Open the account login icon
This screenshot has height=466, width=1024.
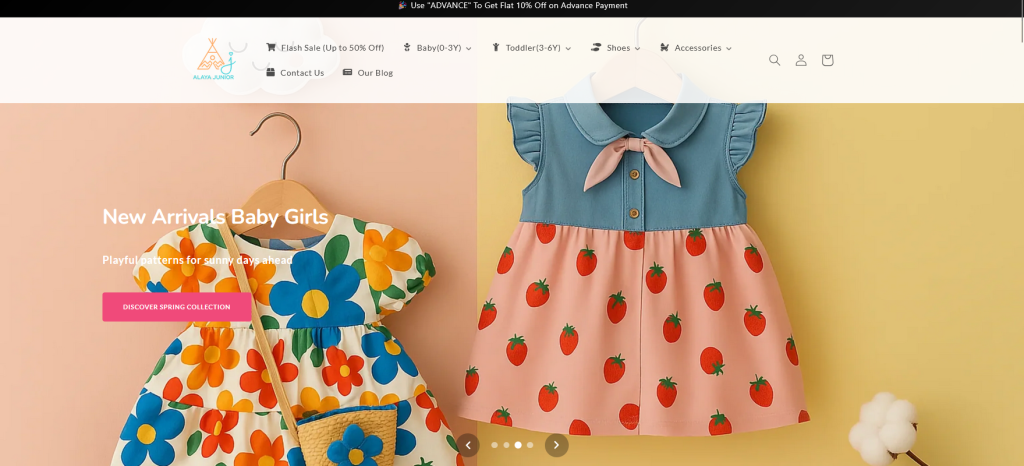point(801,60)
